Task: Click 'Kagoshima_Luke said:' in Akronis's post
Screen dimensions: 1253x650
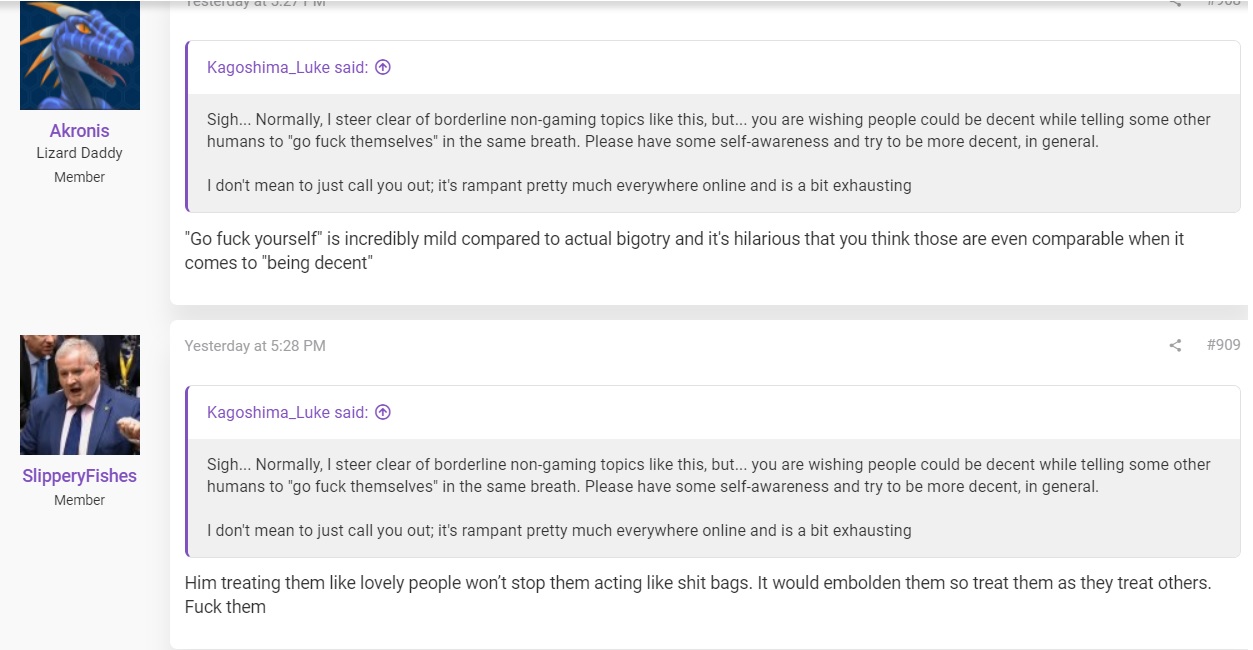Action: [x=287, y=67]
